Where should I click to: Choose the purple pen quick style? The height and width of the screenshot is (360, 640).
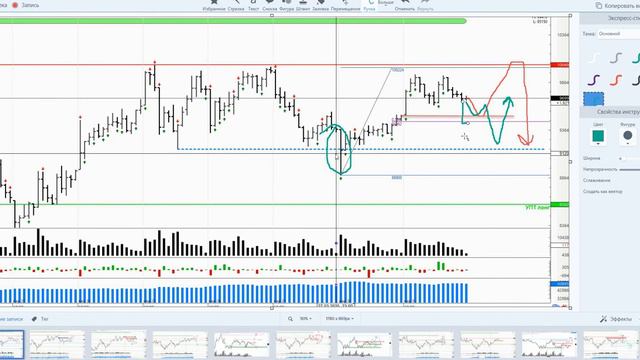coord(594,80)
